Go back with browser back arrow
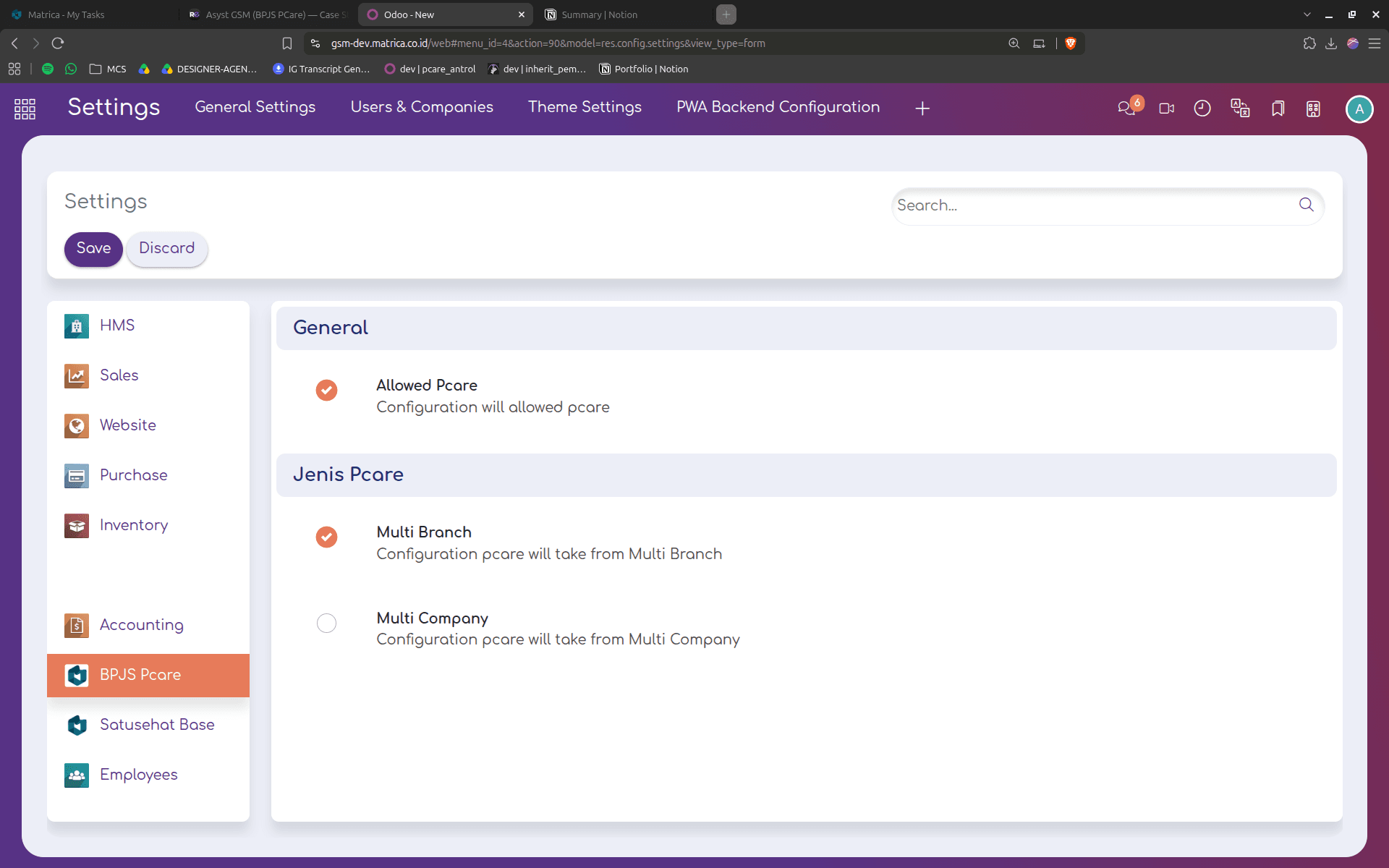The width and height of the screenshot is (1389, 868). (x=14, y=43)
